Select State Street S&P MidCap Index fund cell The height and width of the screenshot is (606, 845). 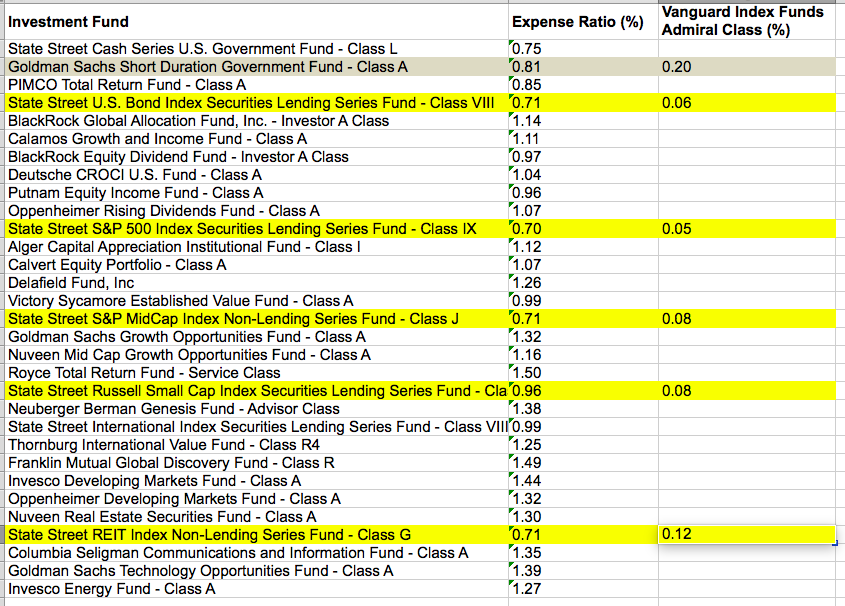click(x=257, y=319)
